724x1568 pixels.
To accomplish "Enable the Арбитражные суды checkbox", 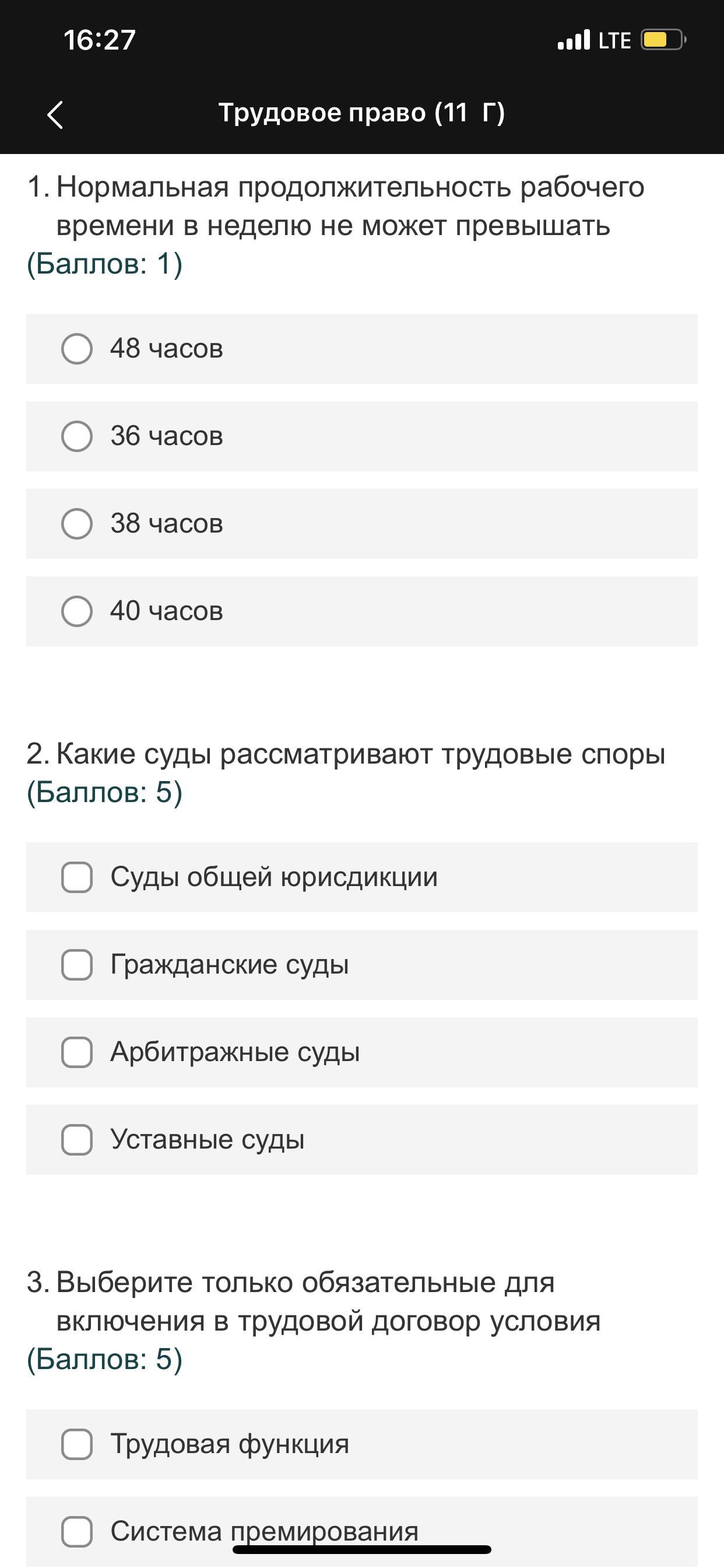I will coord(78,1052).
